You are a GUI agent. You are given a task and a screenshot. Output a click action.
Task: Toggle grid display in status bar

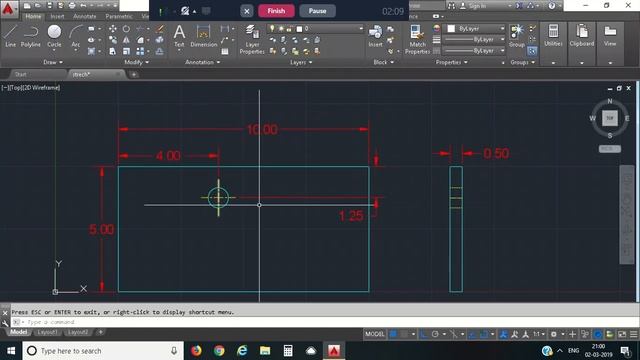393,334
